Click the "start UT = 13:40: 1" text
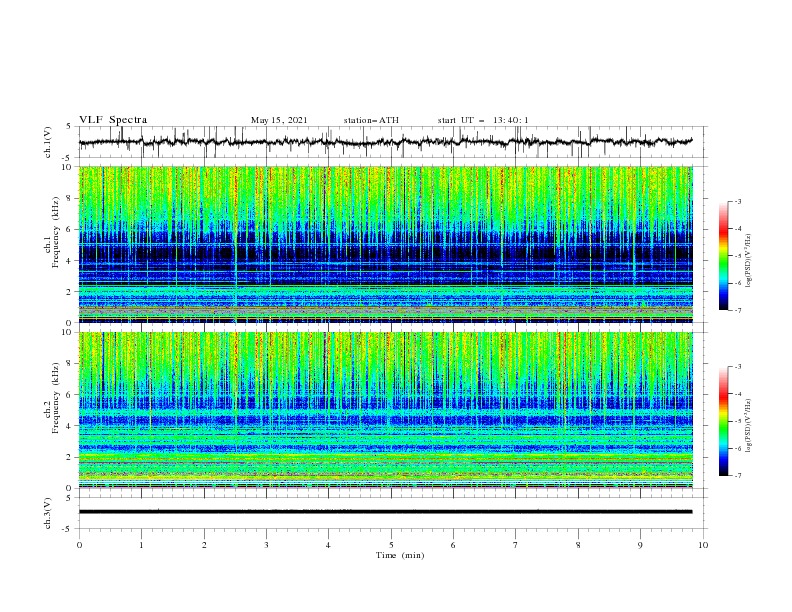 483,120
